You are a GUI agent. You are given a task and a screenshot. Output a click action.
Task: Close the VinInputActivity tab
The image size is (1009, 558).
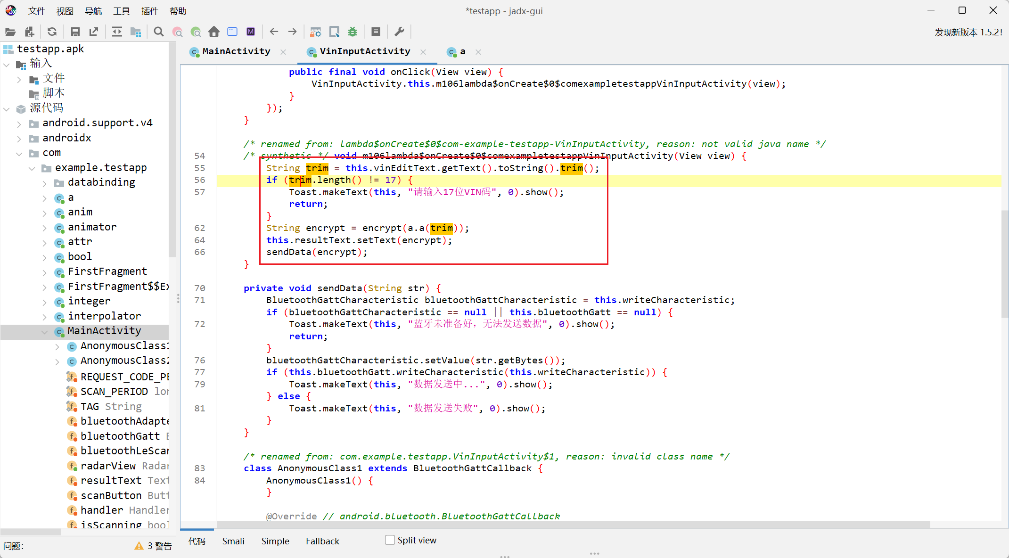423,51
